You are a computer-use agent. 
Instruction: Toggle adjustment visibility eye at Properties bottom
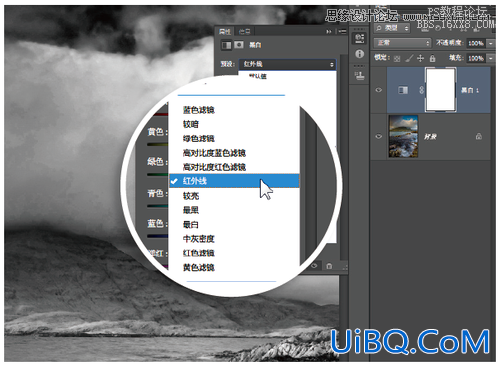314,266
